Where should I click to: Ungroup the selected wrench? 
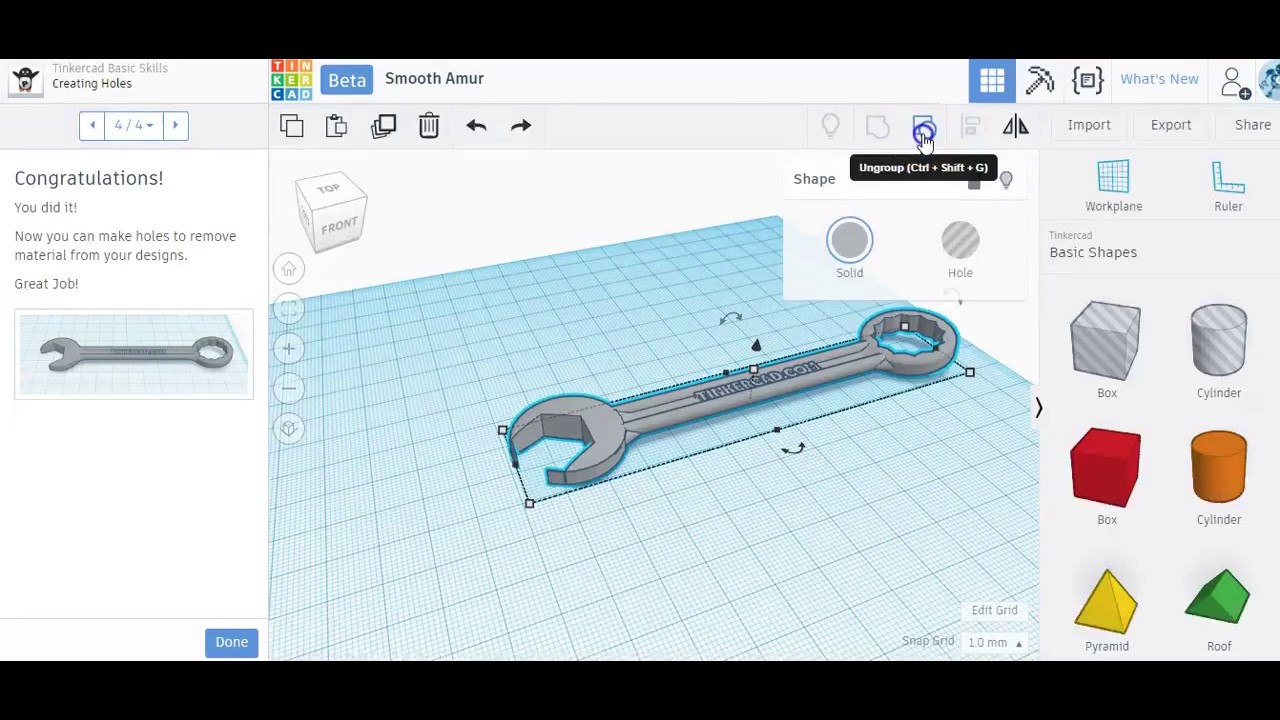click(923, 128)
